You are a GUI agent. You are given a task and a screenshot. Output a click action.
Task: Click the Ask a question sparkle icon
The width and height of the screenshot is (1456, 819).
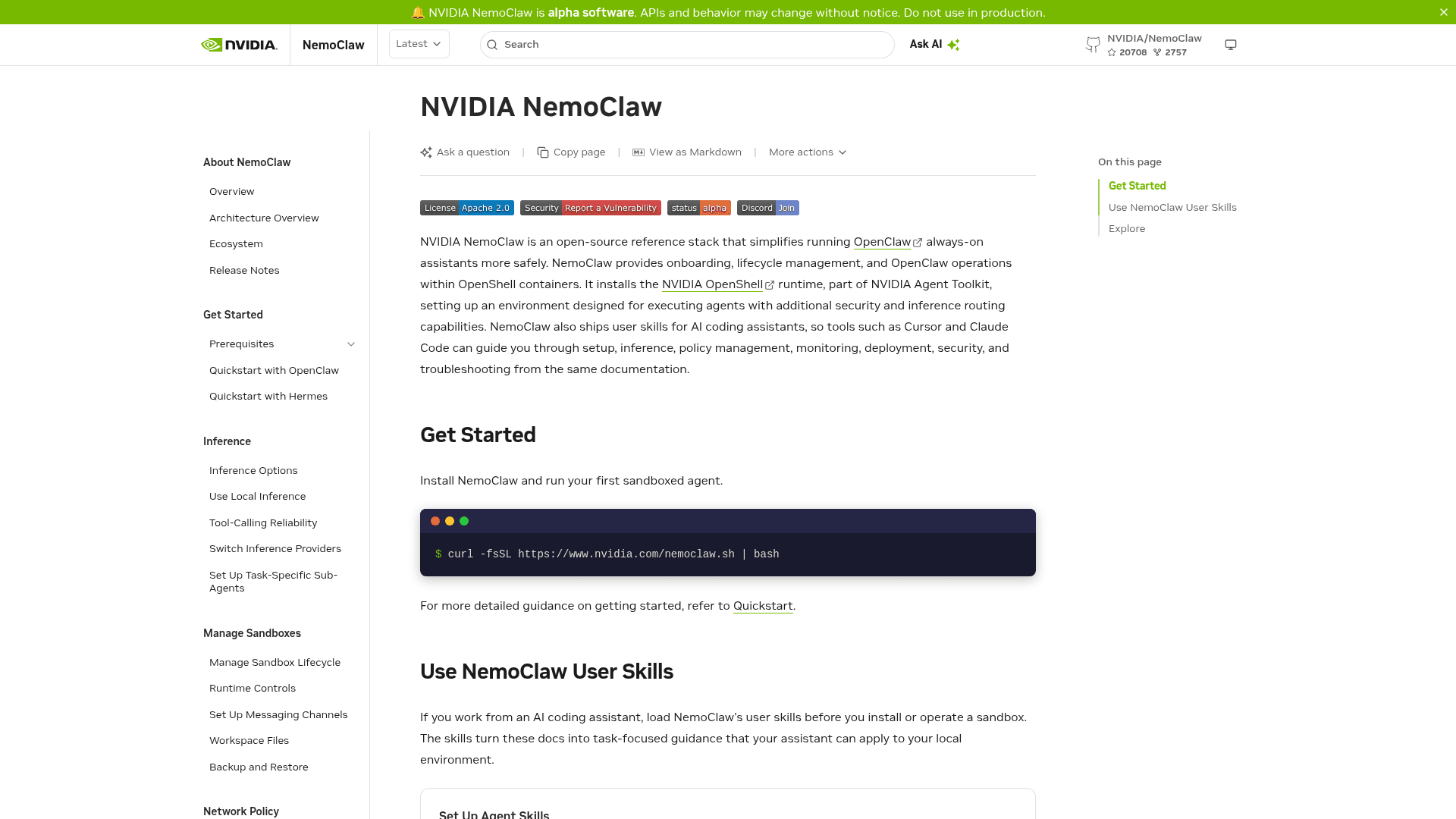click(x=426, y=152)
